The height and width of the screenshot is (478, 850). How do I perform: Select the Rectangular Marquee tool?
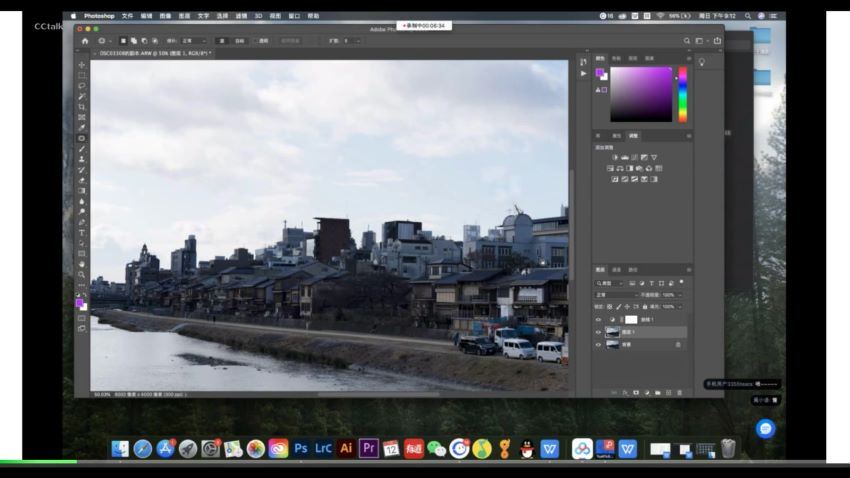[x=82, y=75]
